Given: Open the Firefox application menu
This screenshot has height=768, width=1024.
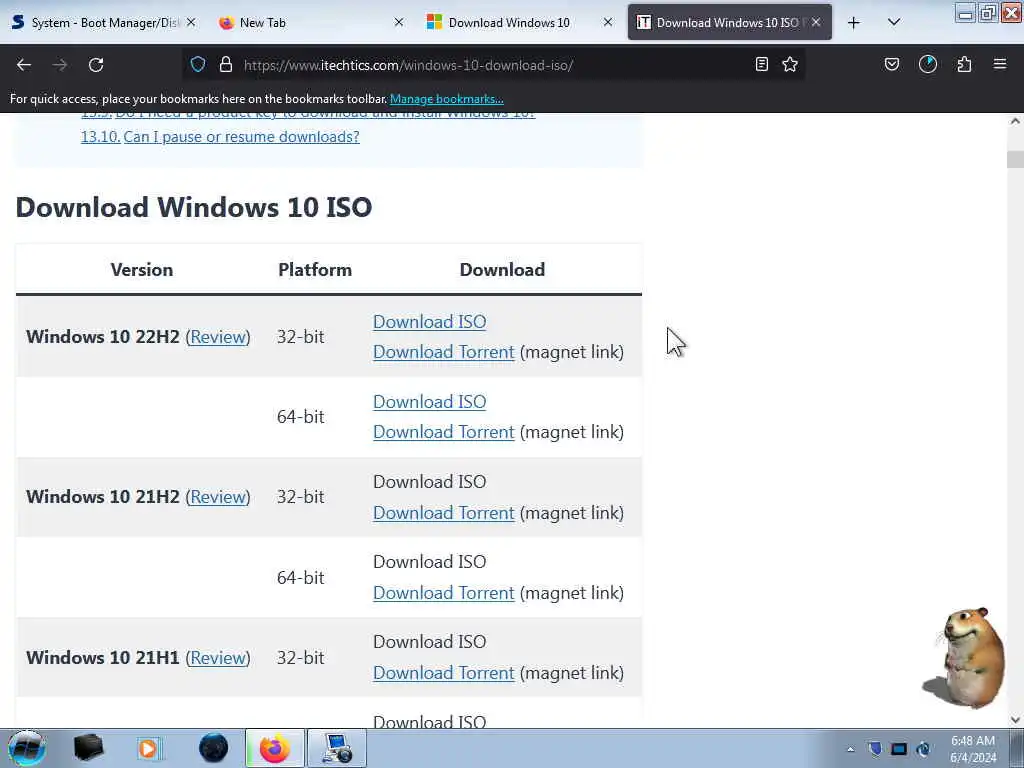Looking at the screenshot, I should click(x=1000, y=64).
